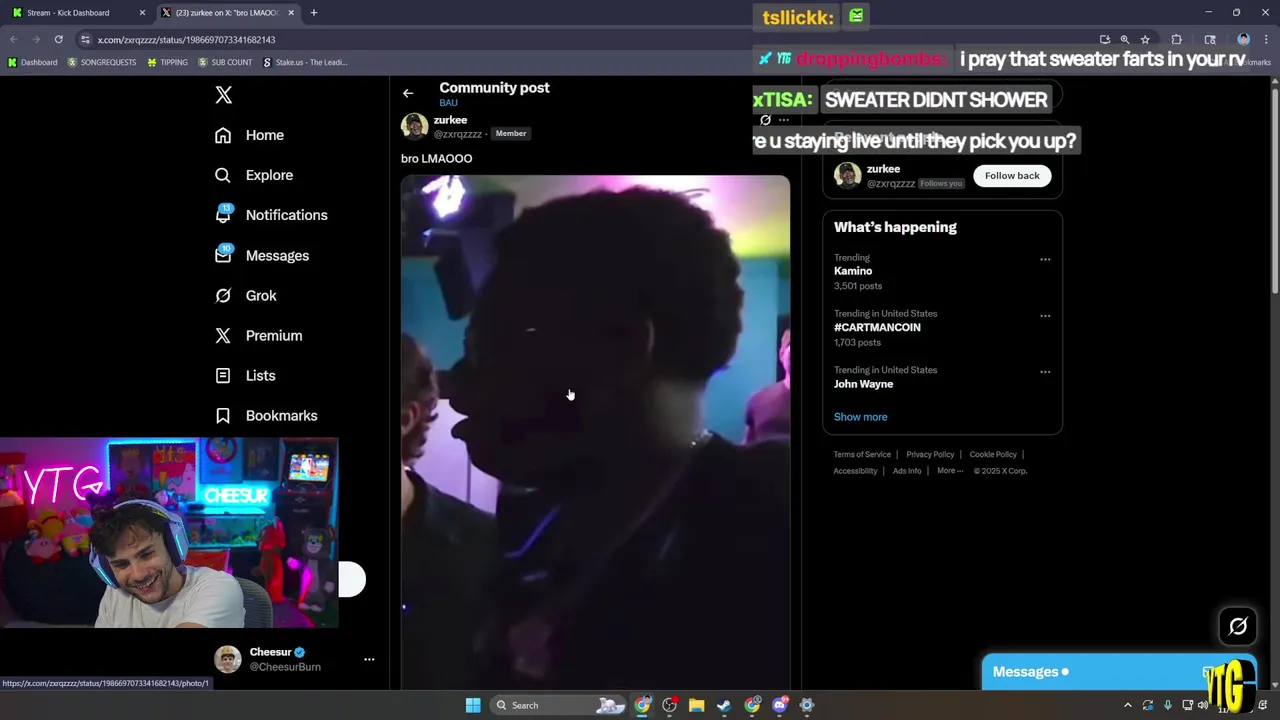Close the Kick Dashboard tab
Screen dimensions: 1280x720
(x=142, y=13)
